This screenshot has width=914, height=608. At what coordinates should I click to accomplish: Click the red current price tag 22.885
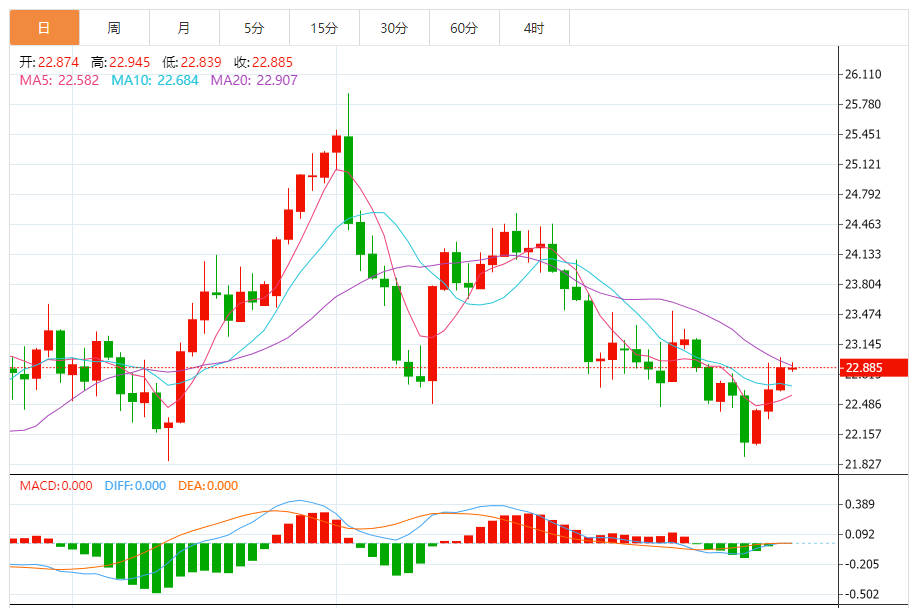(x=873, y=368)
